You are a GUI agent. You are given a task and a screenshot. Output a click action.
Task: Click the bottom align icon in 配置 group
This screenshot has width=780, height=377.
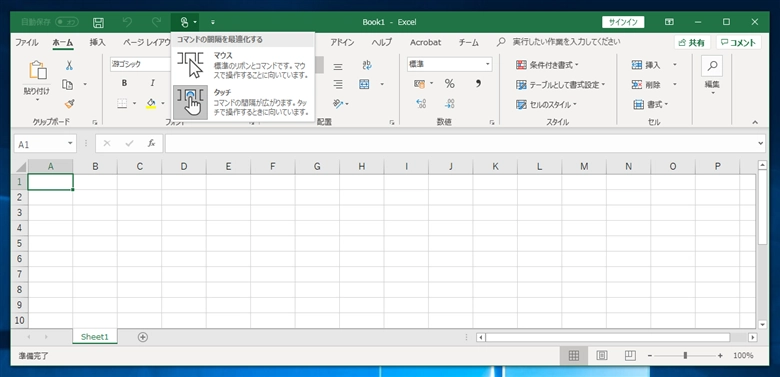click(x=338, y=85)
